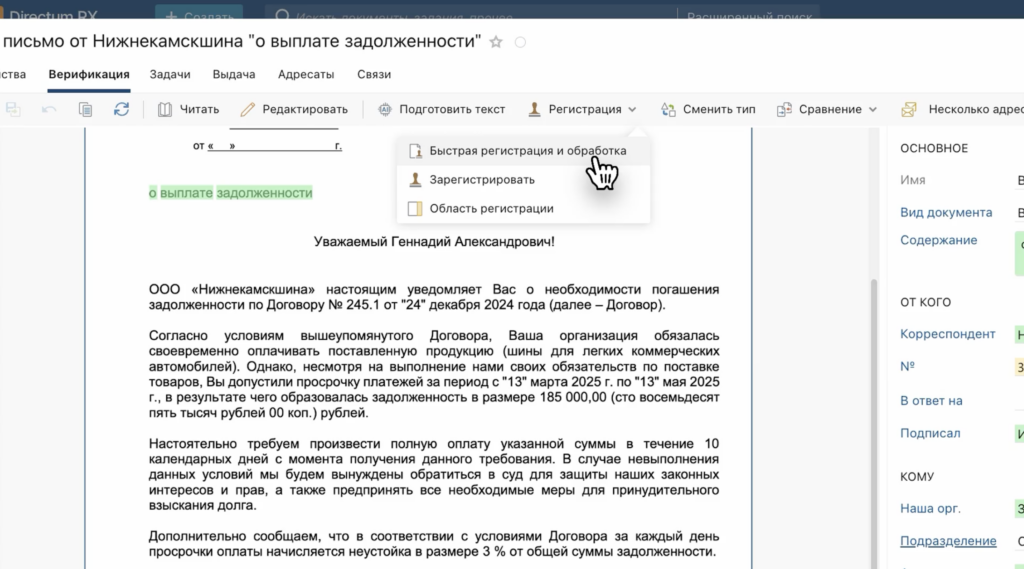Expand the Сравнение dropdown
The image size is (1024, 569).
click(x=826, y=109)
